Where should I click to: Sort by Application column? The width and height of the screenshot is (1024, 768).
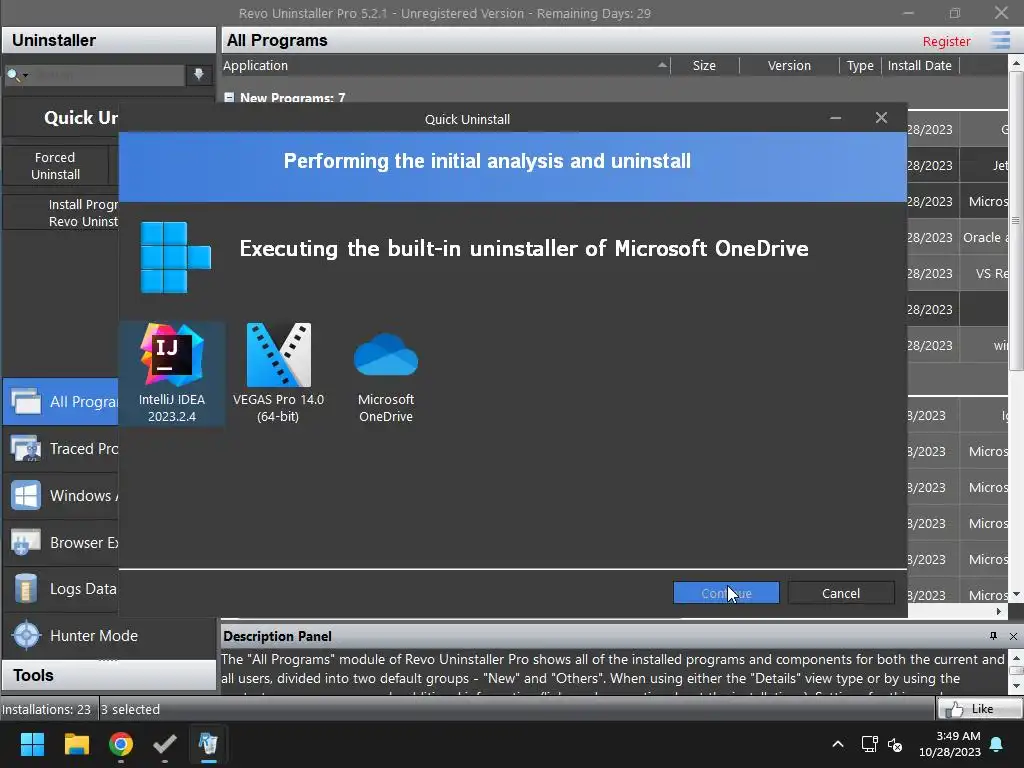(446, 65)
